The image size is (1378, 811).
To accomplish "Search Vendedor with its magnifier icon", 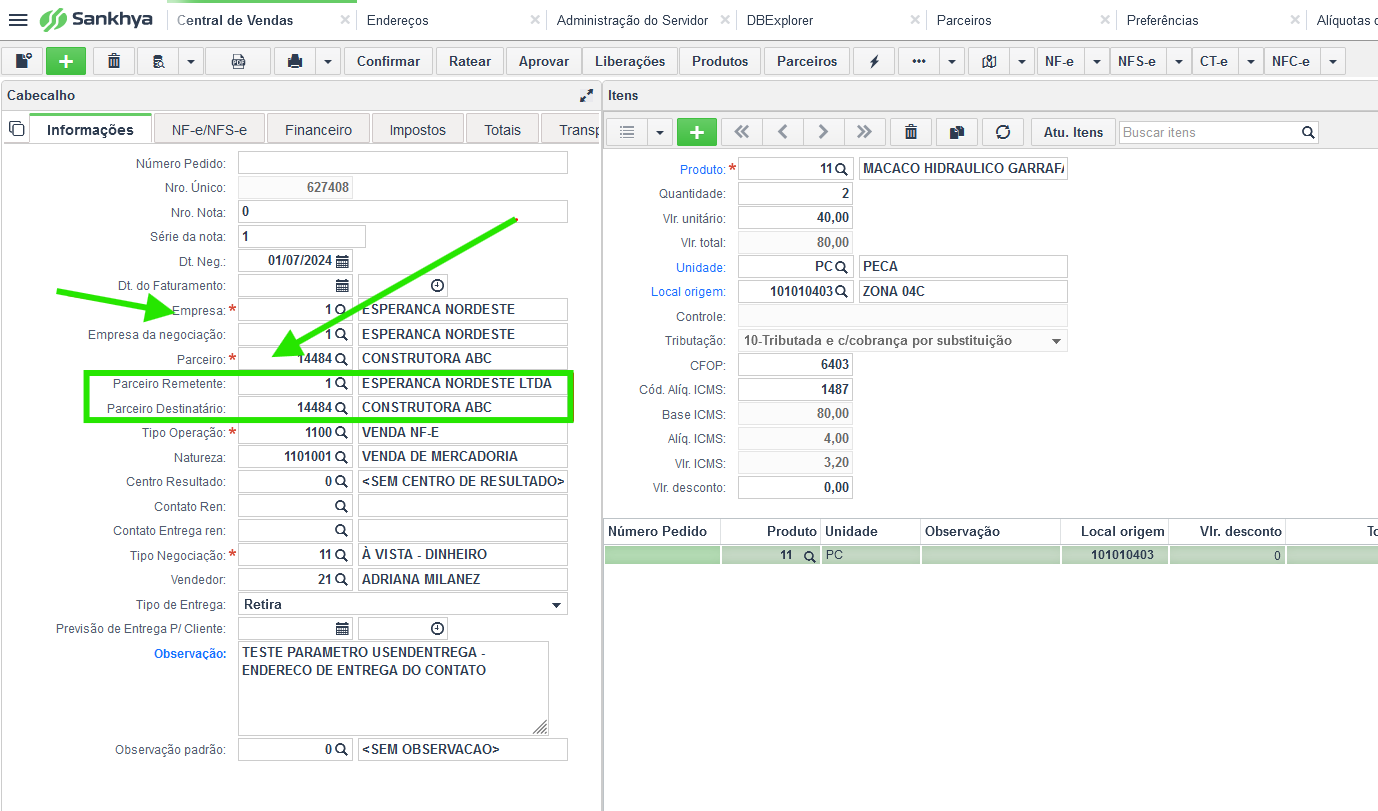I will pos(341,579).
